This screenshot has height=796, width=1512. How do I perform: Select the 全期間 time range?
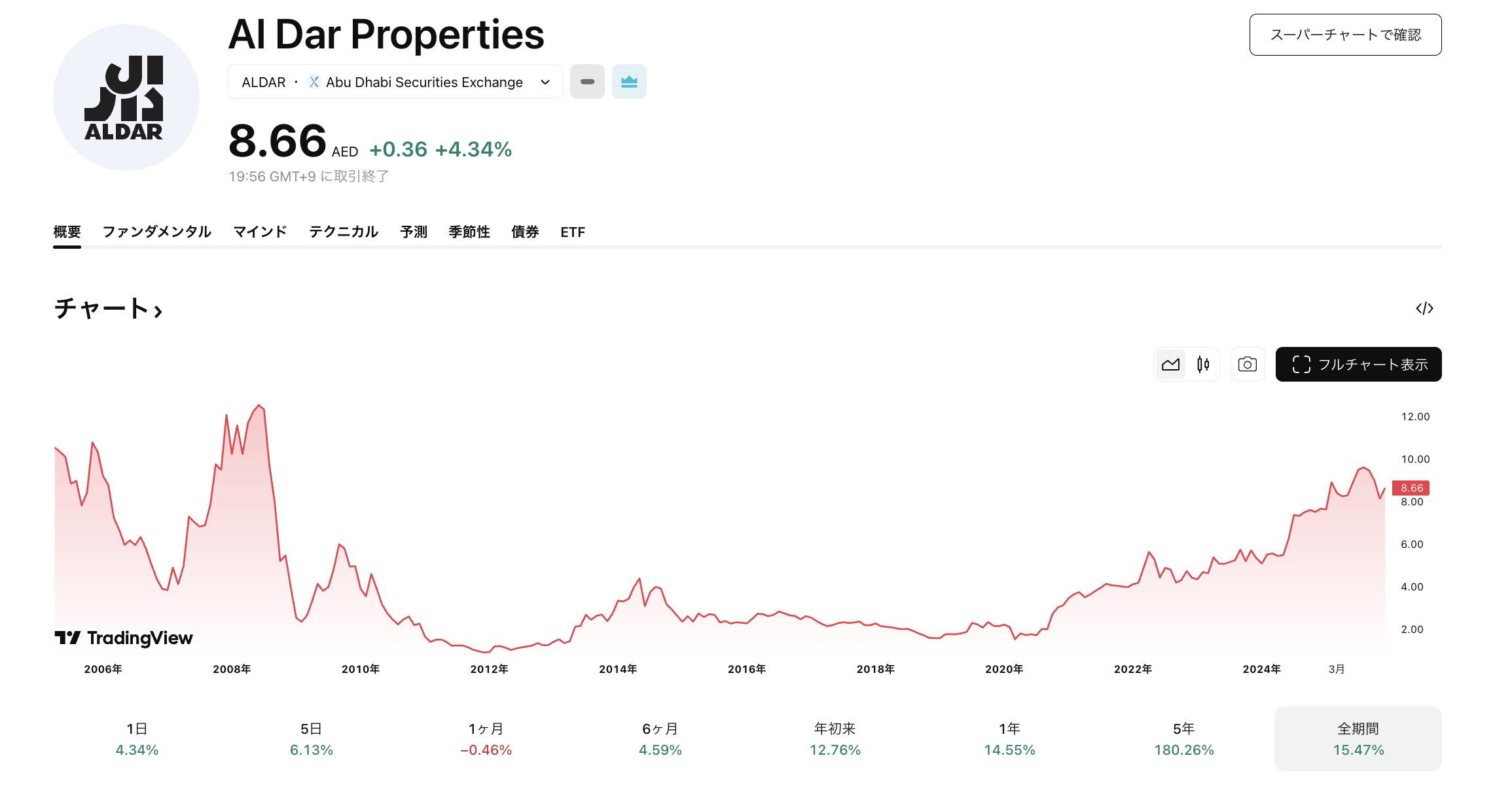1358,738
